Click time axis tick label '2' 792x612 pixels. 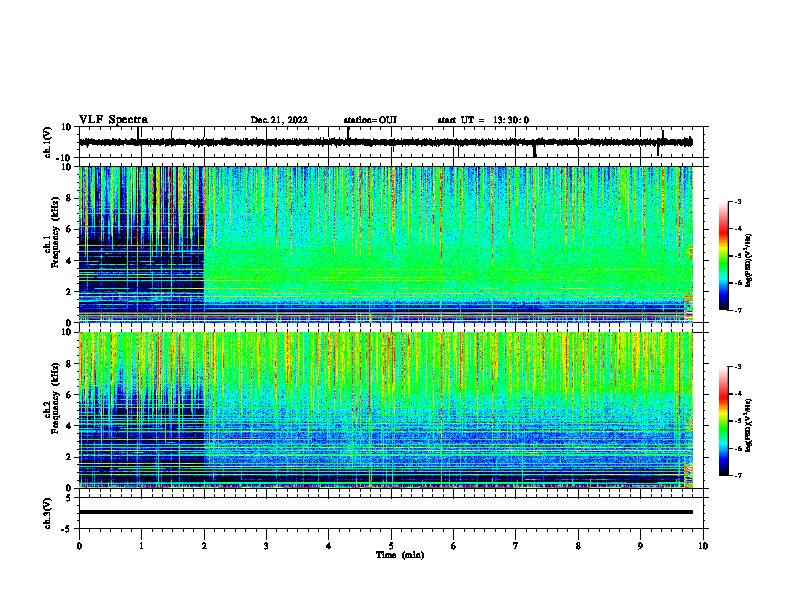[x=204, y=546]
